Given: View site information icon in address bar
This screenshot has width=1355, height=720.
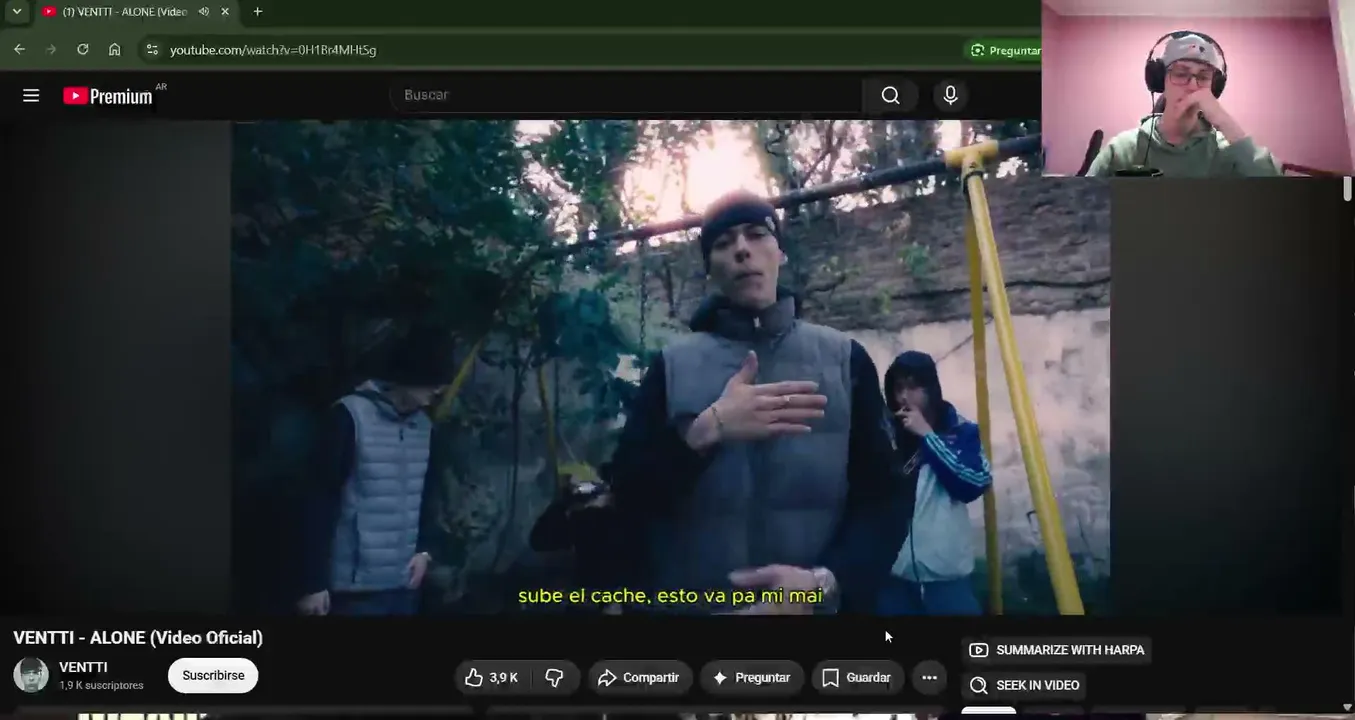Looking at the screenshot, I should tap(151, 49).
